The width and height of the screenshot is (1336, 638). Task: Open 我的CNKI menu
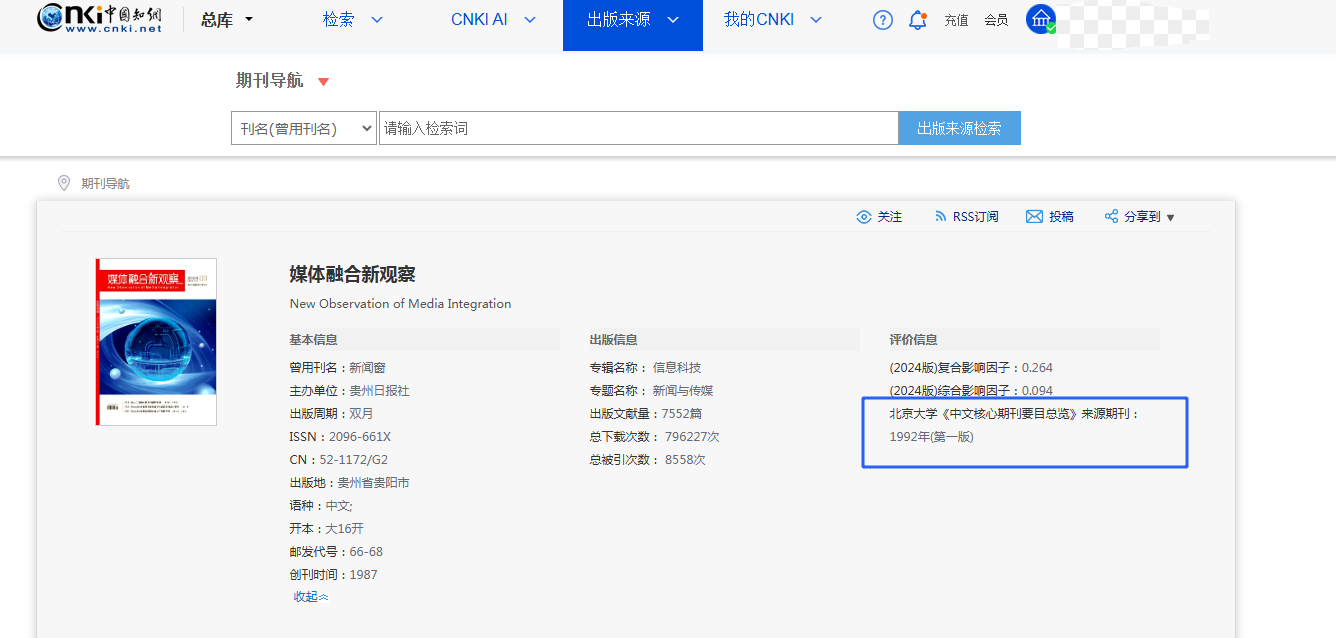pyautogui.click(x=772, y=20)
